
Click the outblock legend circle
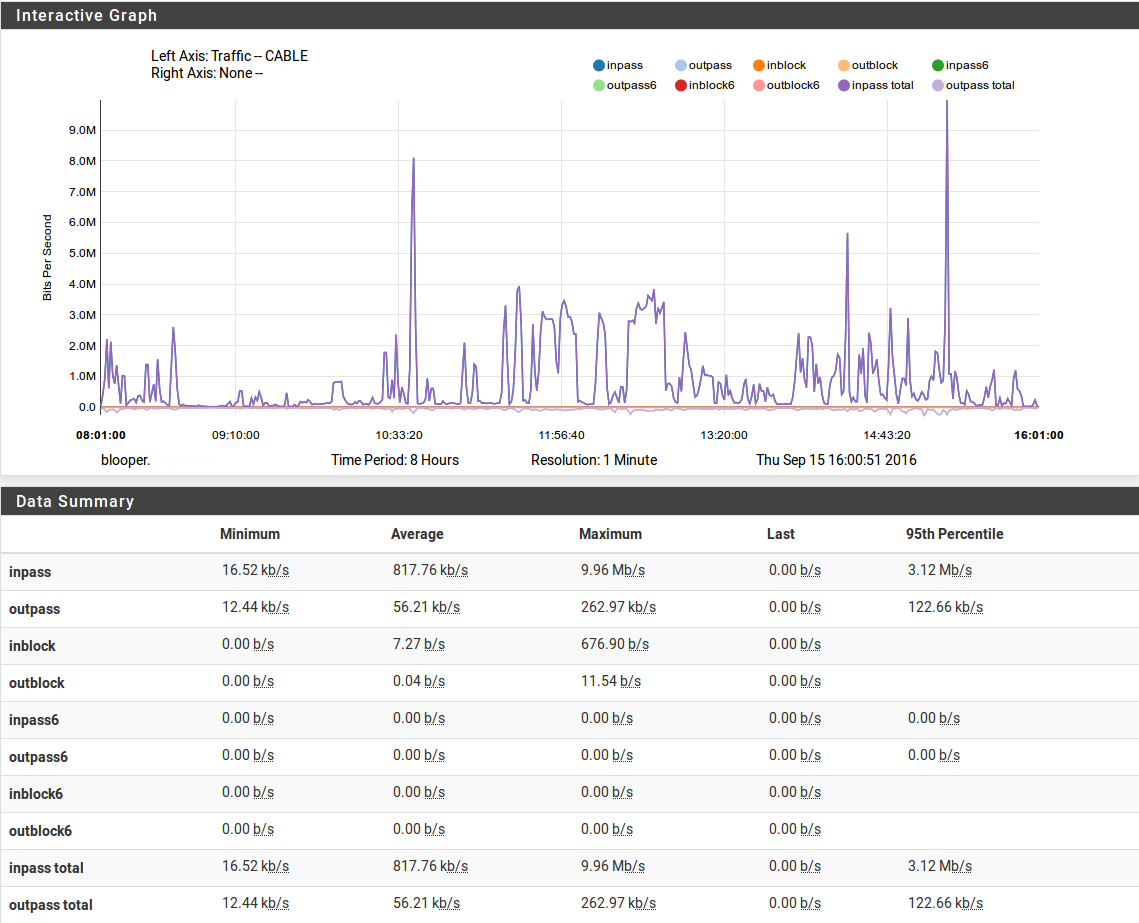coord(844,66)
